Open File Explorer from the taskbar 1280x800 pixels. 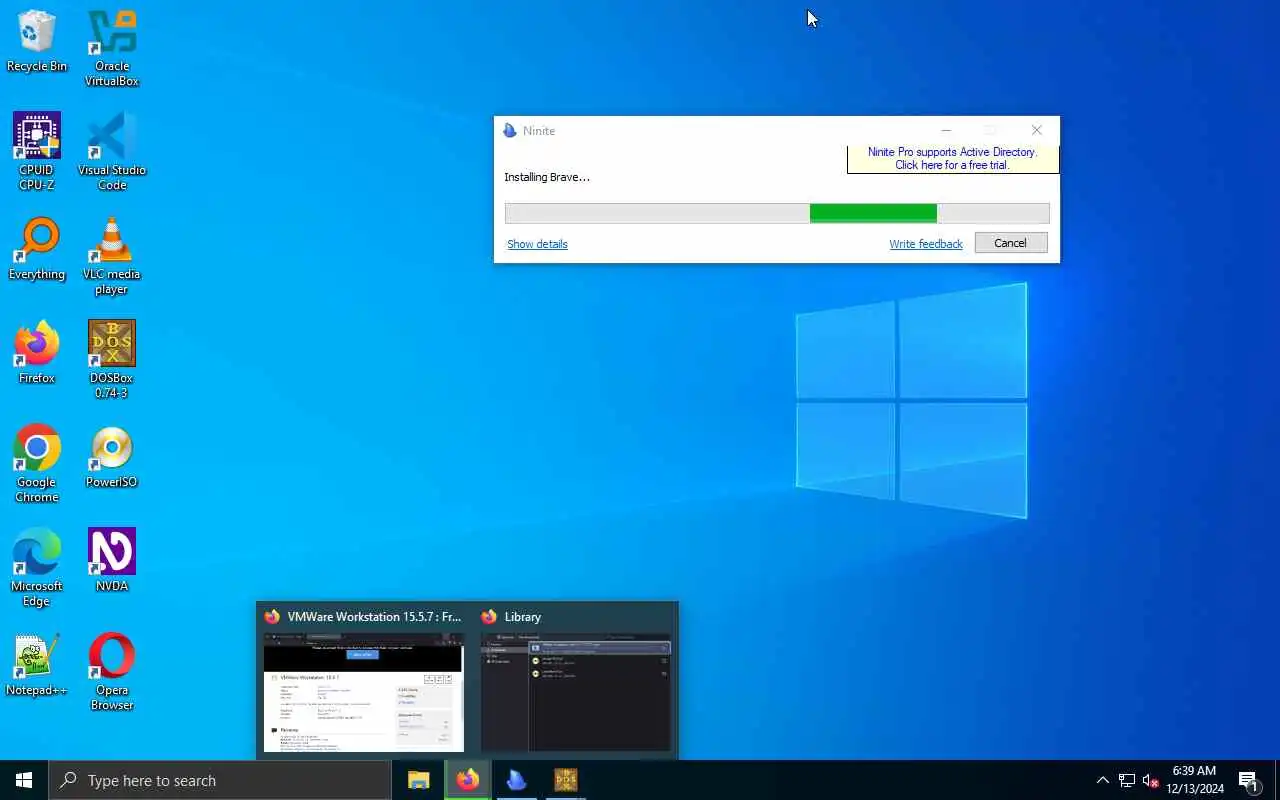point(418,780)
